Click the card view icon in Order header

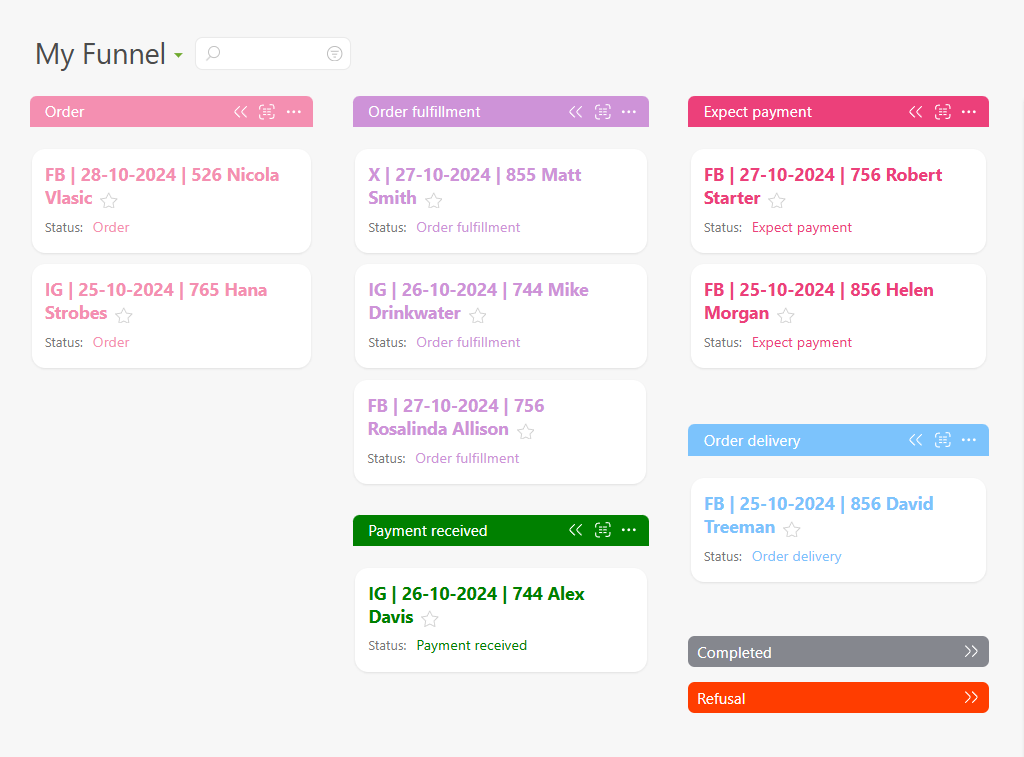pos(267,112)
